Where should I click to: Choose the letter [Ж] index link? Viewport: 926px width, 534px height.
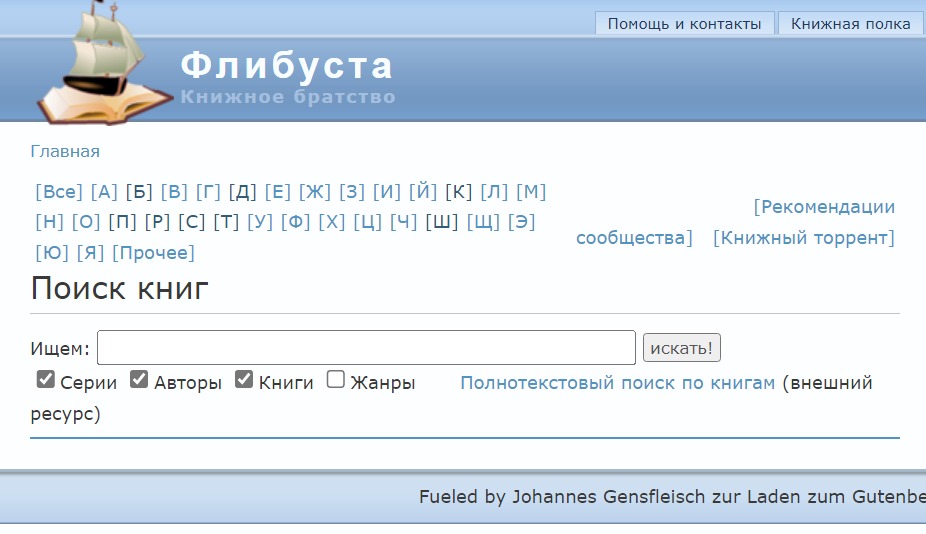(315, 192)
